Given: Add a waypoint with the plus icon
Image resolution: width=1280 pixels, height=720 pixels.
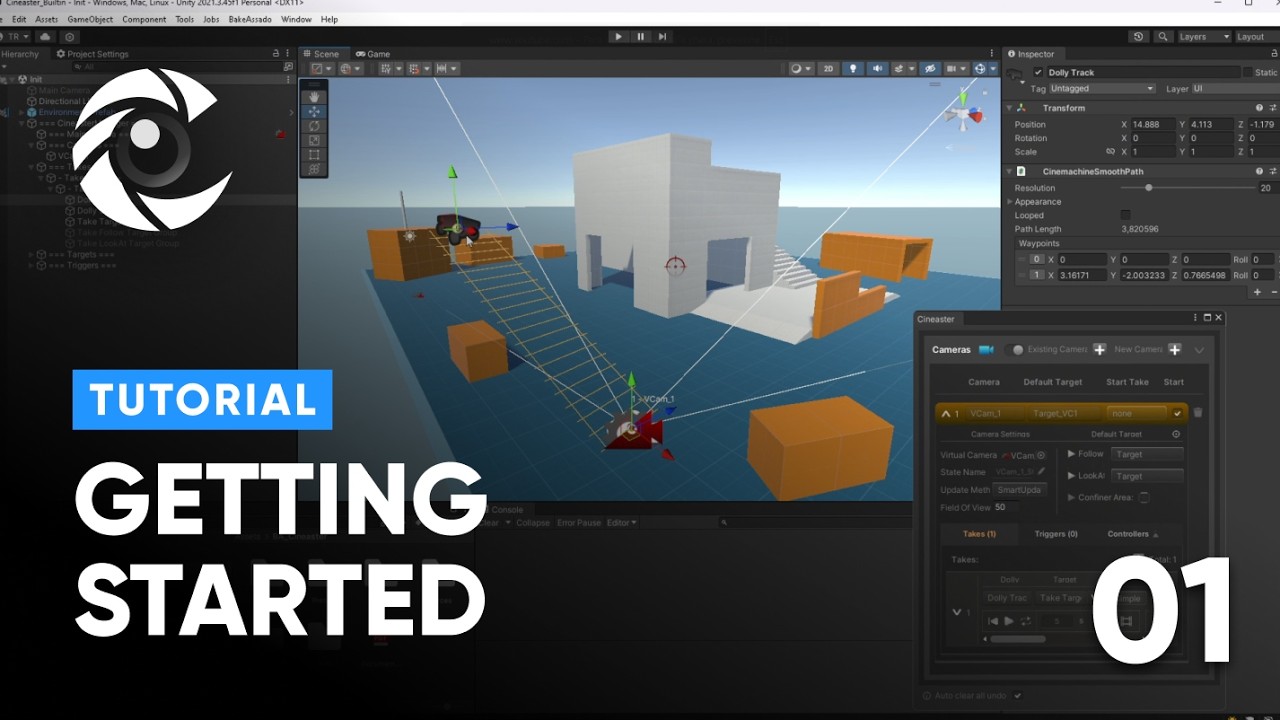Looking at the screenshot, I should [x=1257, y=292].
